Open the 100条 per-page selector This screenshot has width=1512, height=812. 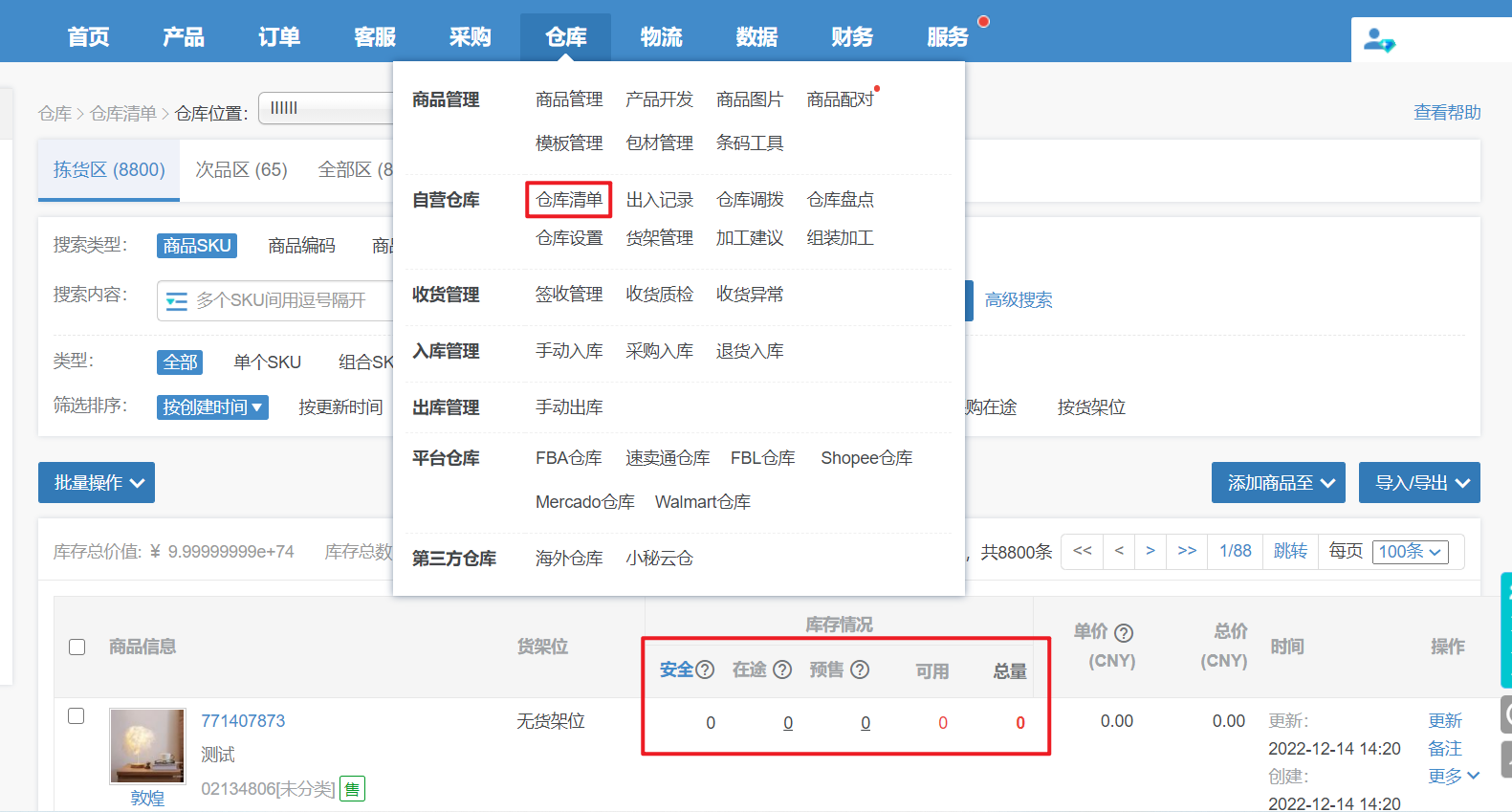coord(1410,552)
